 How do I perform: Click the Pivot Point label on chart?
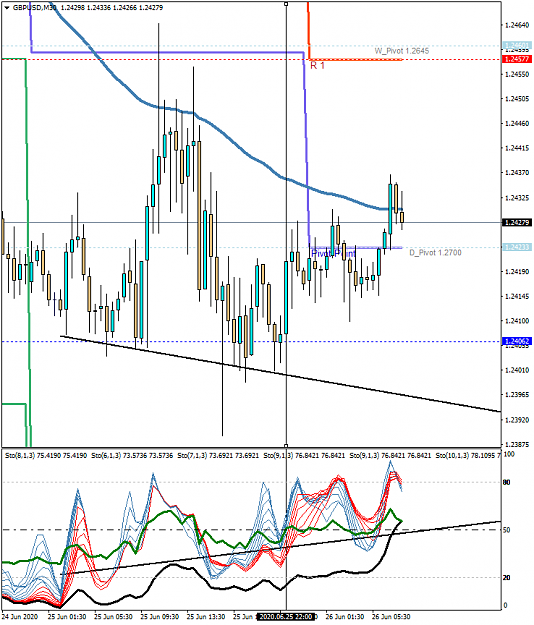(333, 254)
